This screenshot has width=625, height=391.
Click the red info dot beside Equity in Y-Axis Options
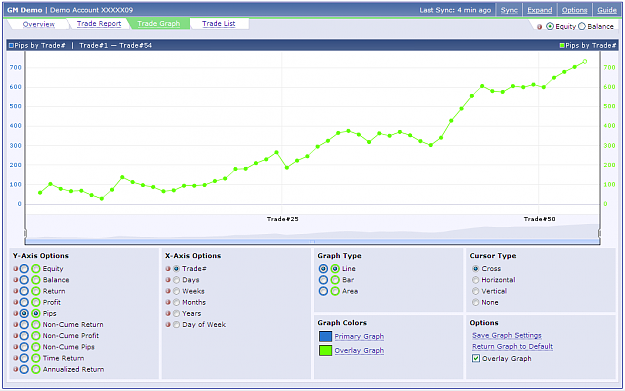point(16,269)
